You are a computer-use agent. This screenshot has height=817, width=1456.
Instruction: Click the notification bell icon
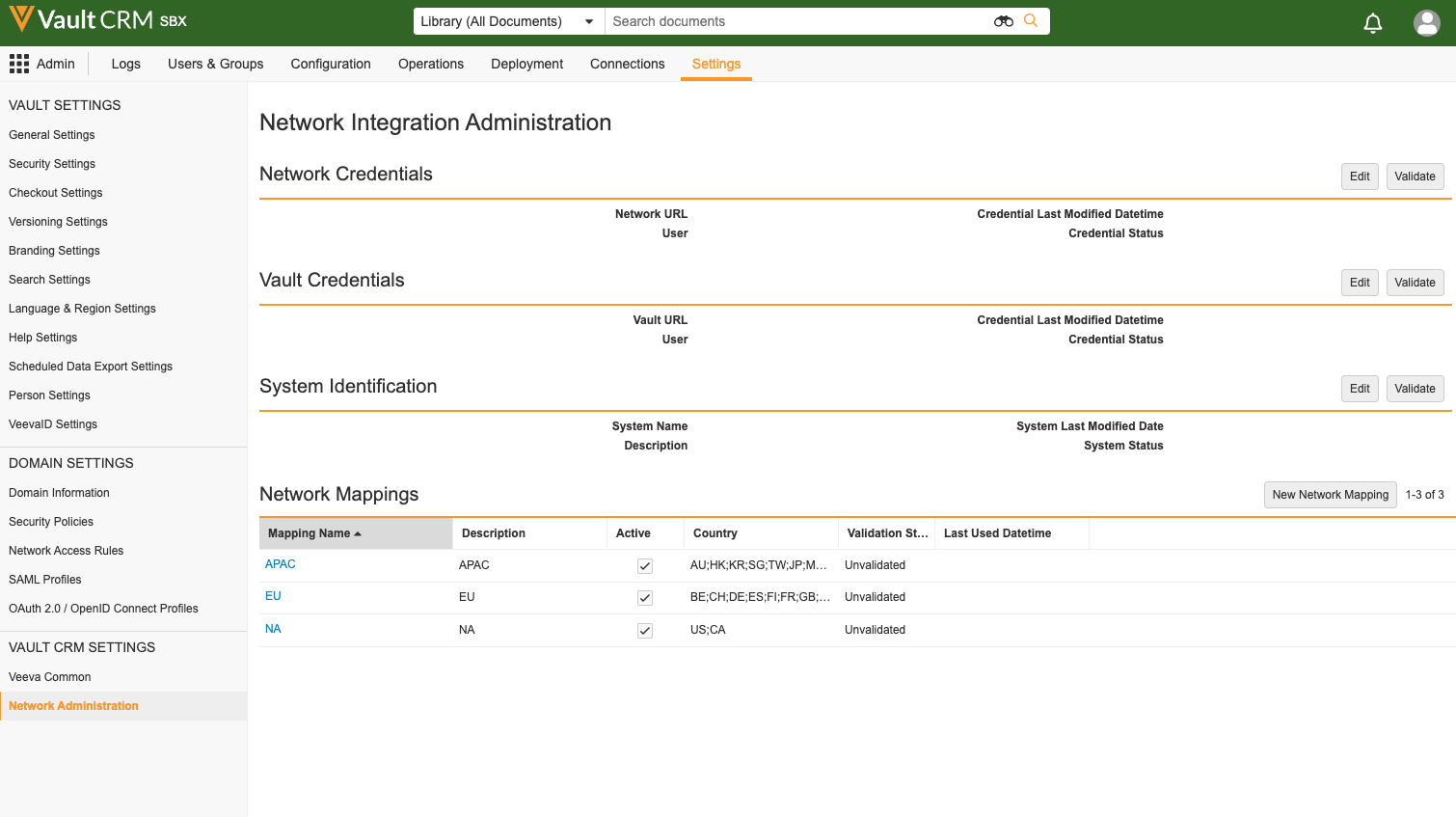point(1373,23)
